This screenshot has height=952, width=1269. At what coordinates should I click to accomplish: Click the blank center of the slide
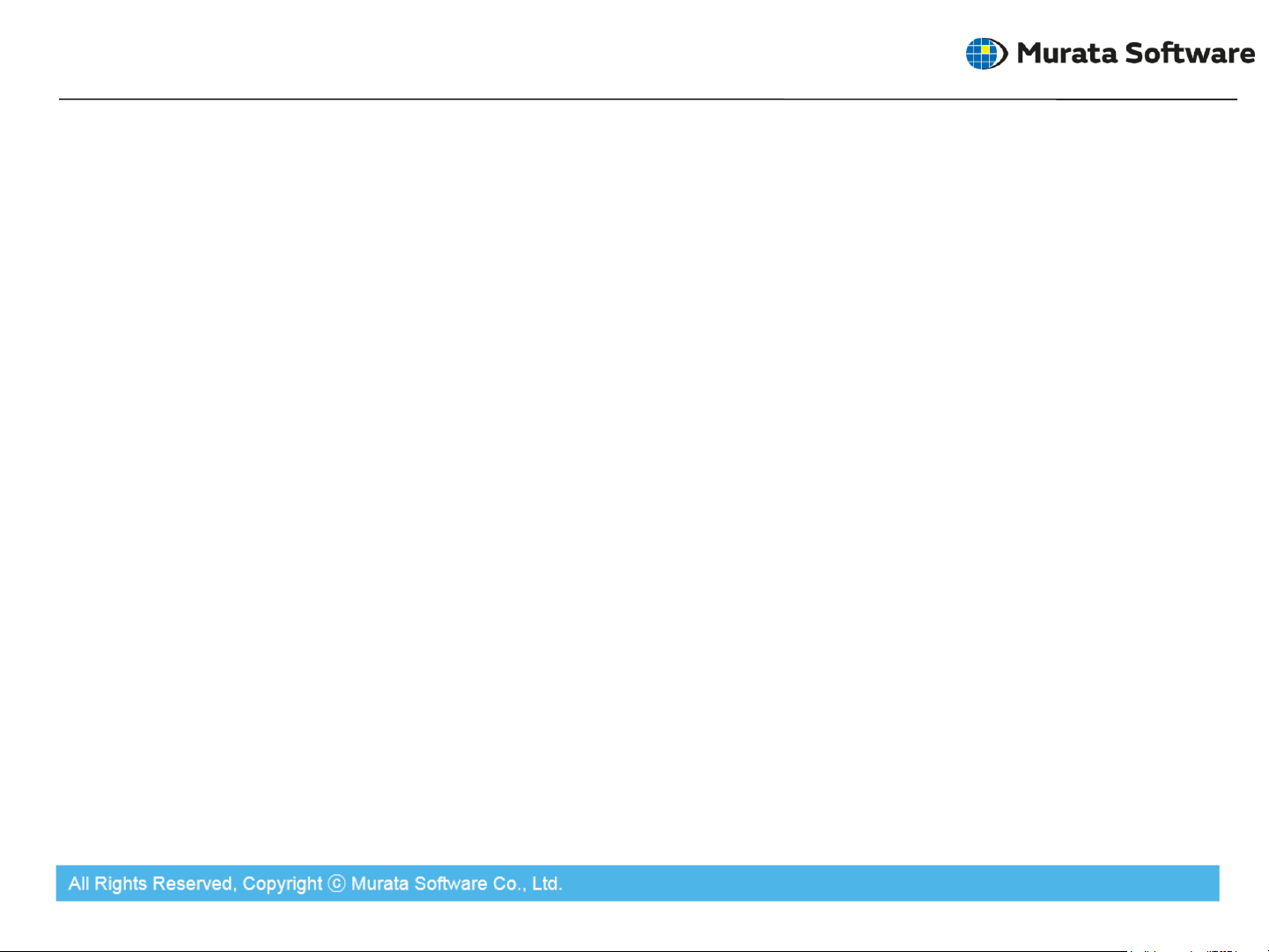point(634,476)
